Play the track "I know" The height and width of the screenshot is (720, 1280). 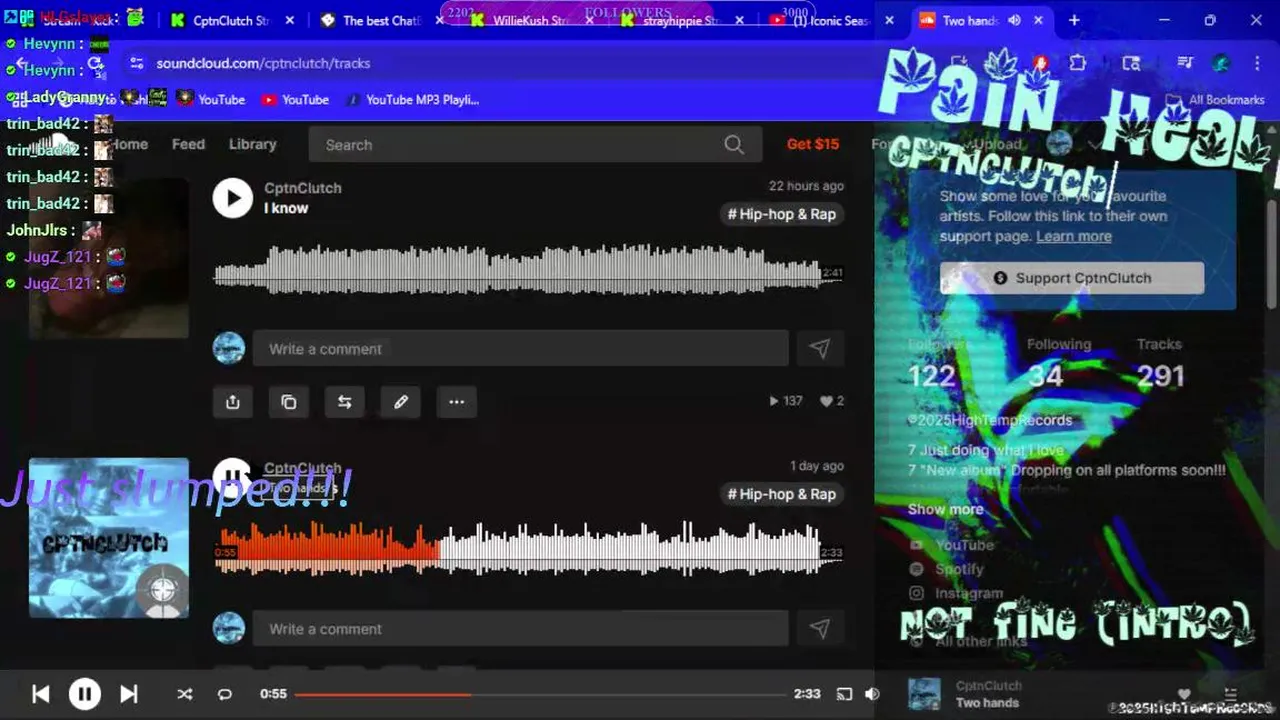[232, 198]
